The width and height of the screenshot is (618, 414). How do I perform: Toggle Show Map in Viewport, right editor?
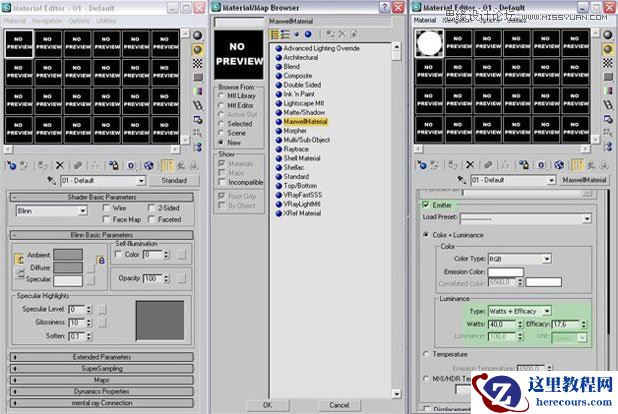pos(559,165)
